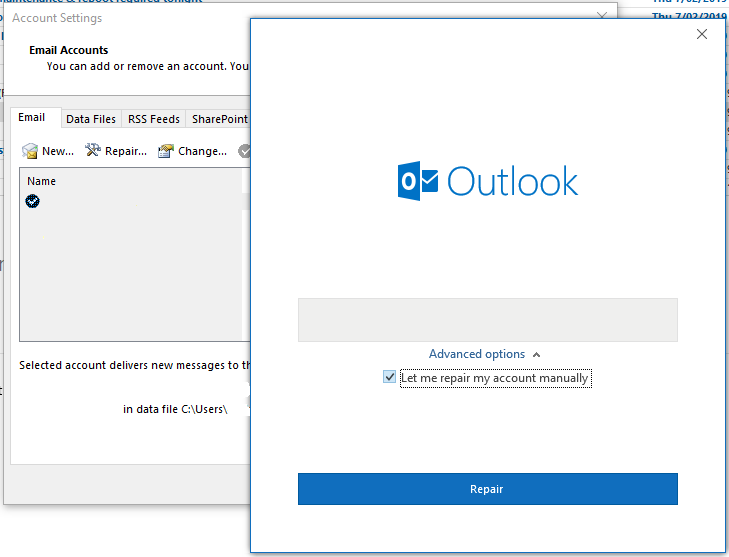Open the RSS Feeds tab
Viewport: 729px width, 557px height.
(x=153, y=119)
